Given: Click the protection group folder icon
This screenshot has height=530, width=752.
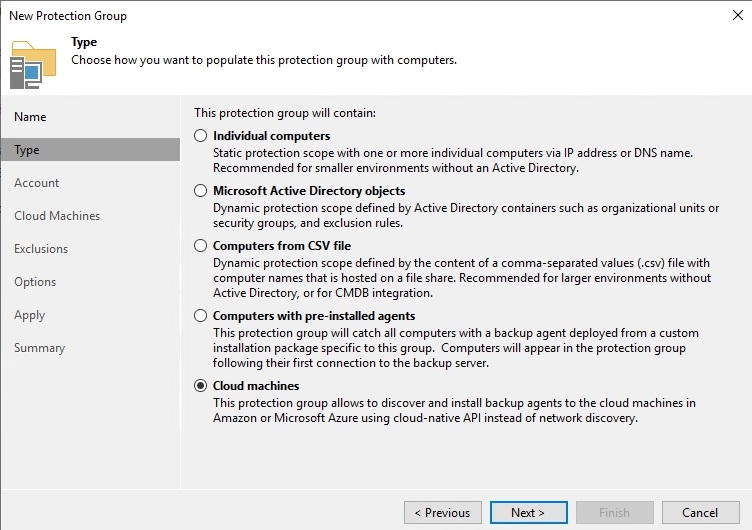Looking at the screenshot, I should (x=33, y=65).
